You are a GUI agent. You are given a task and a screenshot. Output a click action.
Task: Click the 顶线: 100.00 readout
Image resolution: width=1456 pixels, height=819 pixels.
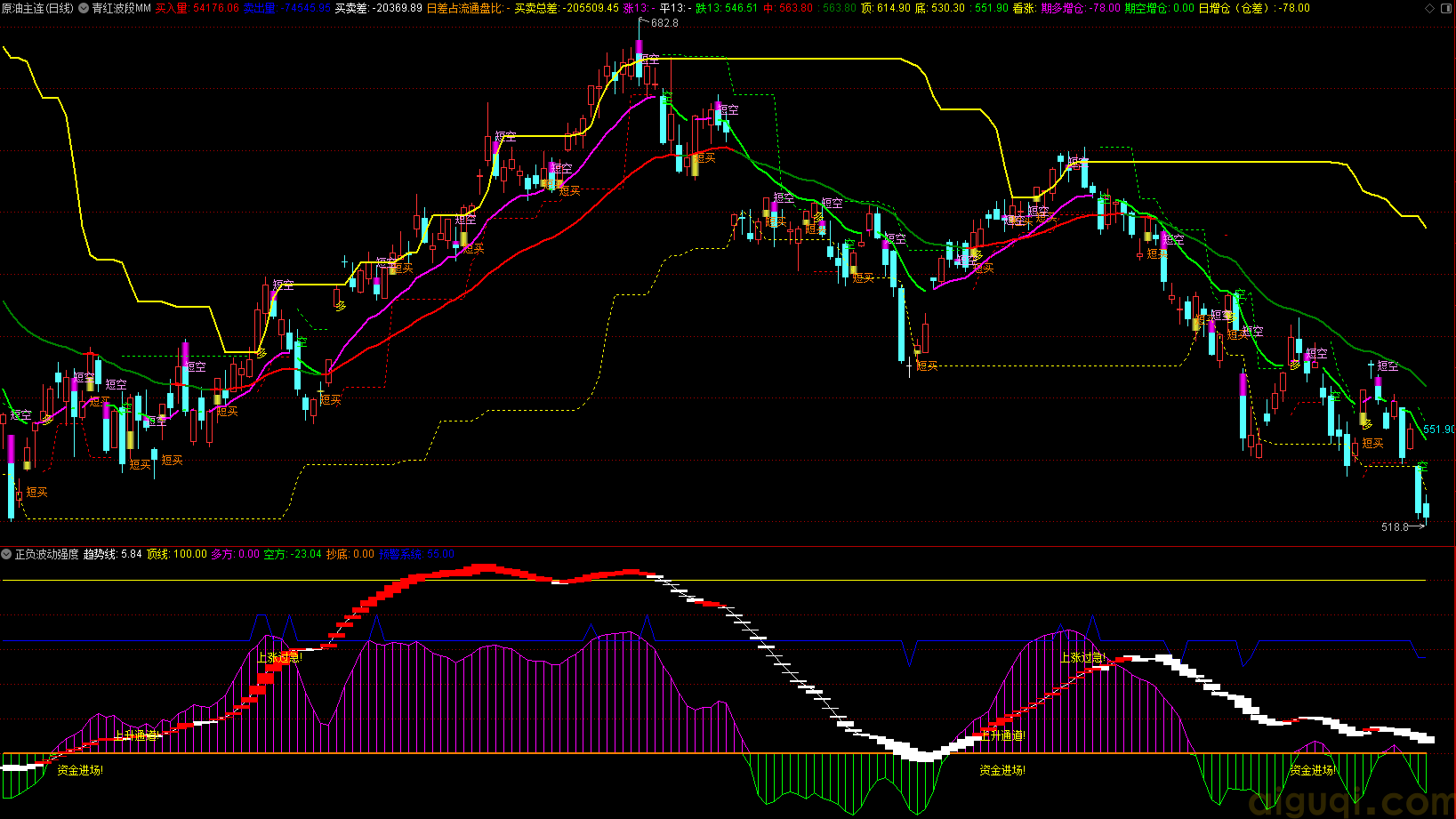tap(177, 554)
